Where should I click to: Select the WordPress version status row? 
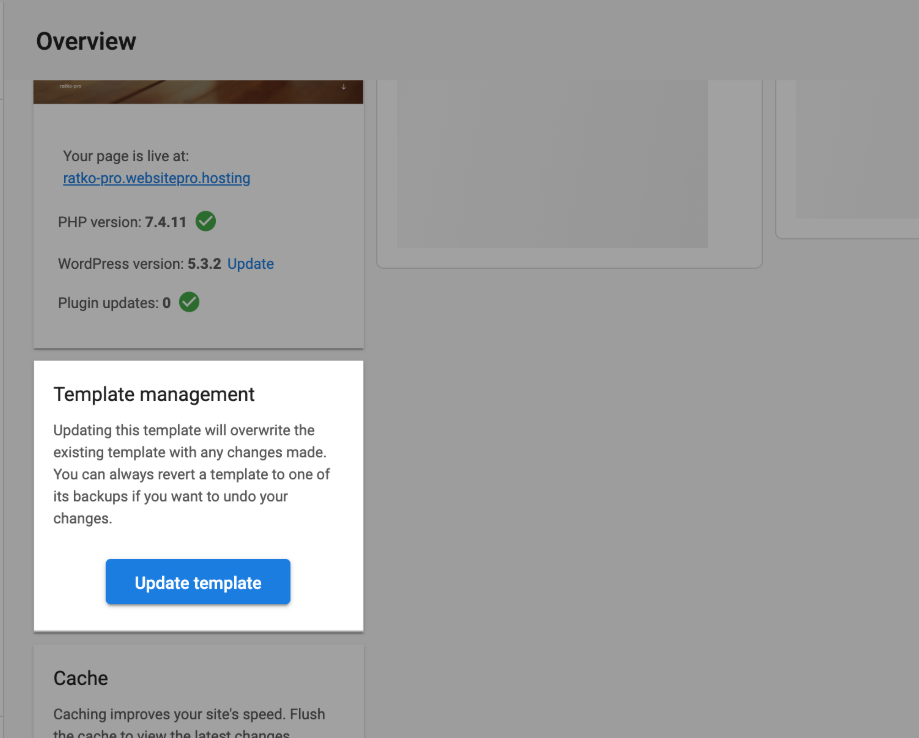tap(150, 263)
